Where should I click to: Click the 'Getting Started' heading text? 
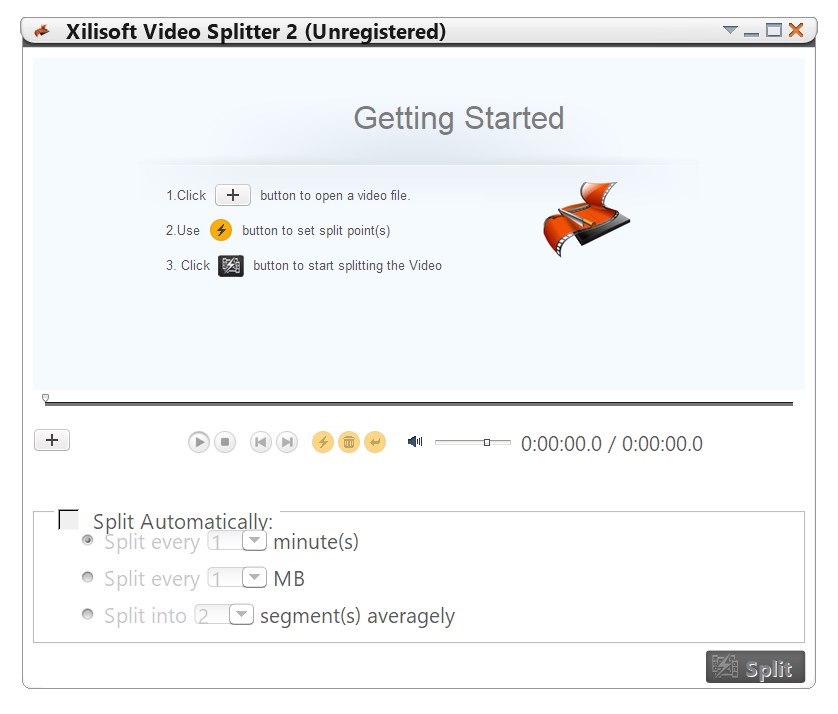click(459, 119)
